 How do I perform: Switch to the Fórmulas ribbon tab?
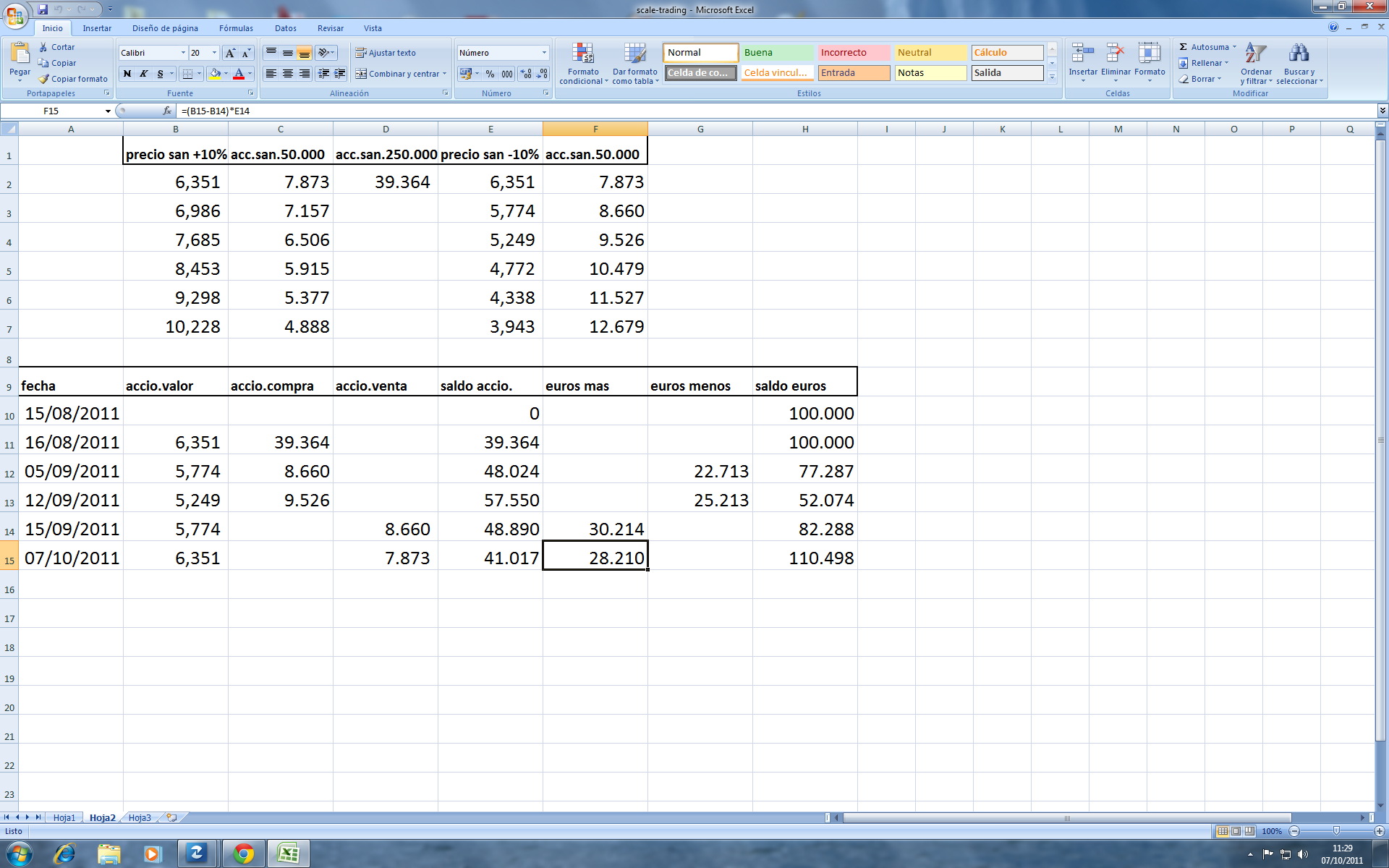[236, 28]
